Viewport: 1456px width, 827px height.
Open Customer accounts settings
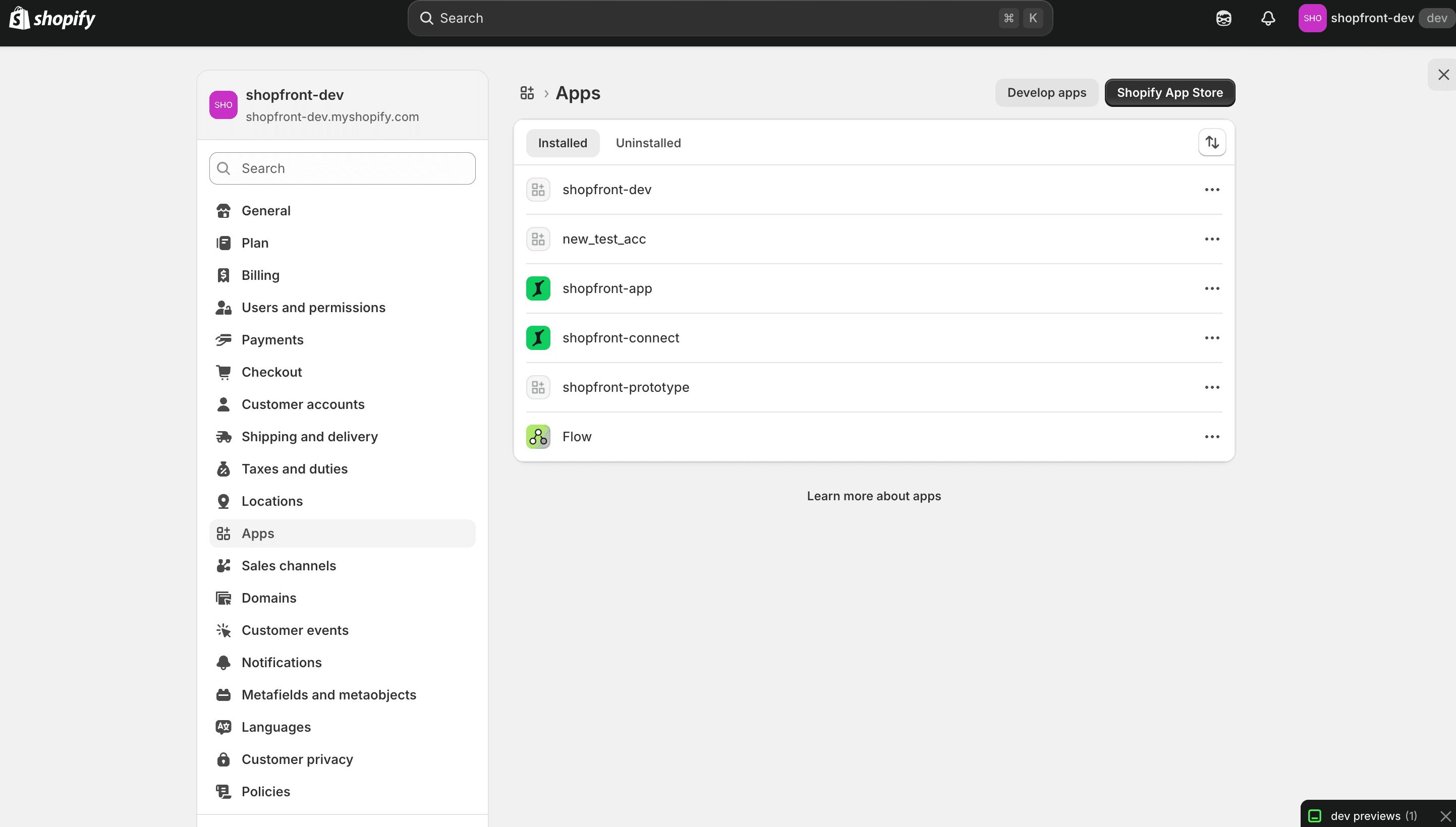[342, 404]
